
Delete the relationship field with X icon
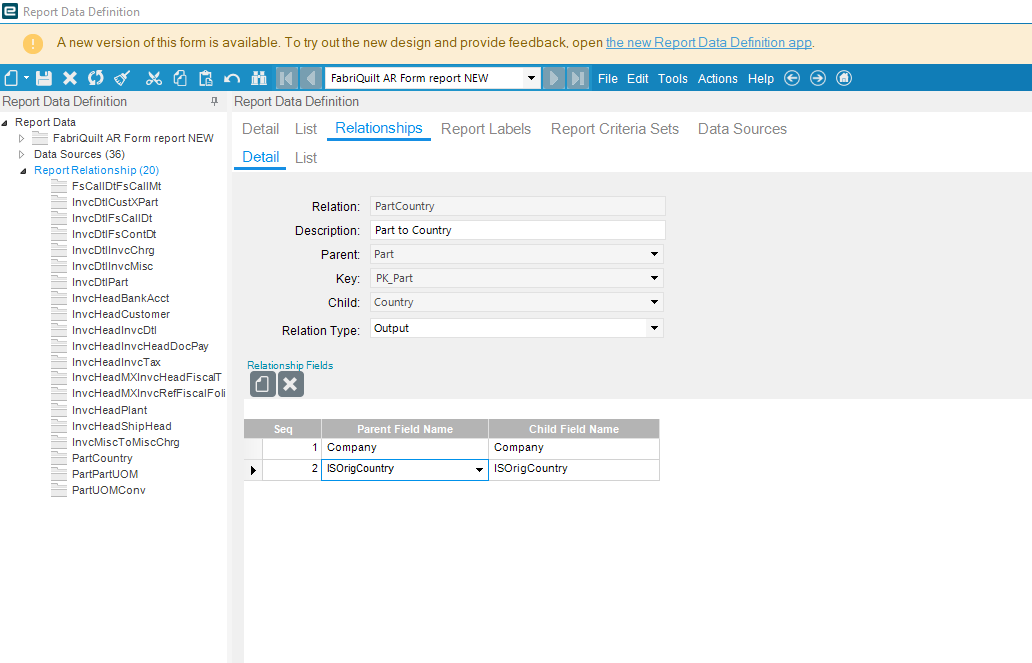click(x=290, y=384)
